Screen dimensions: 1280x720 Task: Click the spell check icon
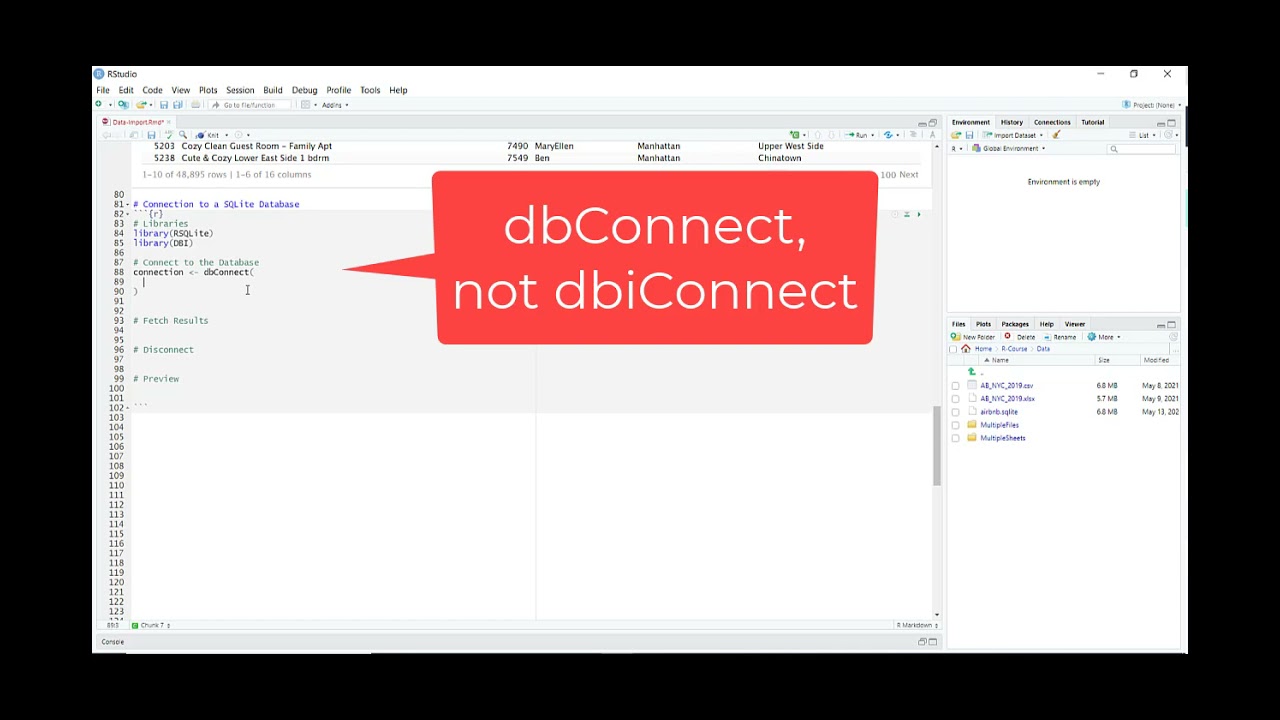tap(169, 135)
